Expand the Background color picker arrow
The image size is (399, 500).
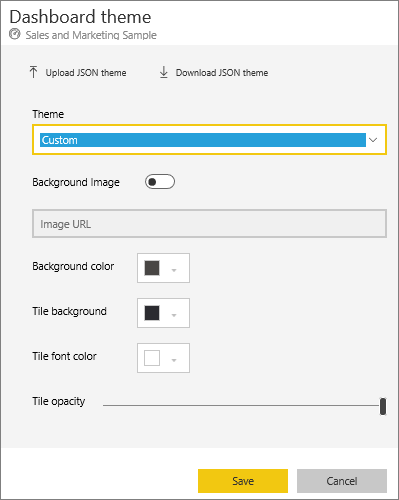pyautogui.click(x=174, y=270)
